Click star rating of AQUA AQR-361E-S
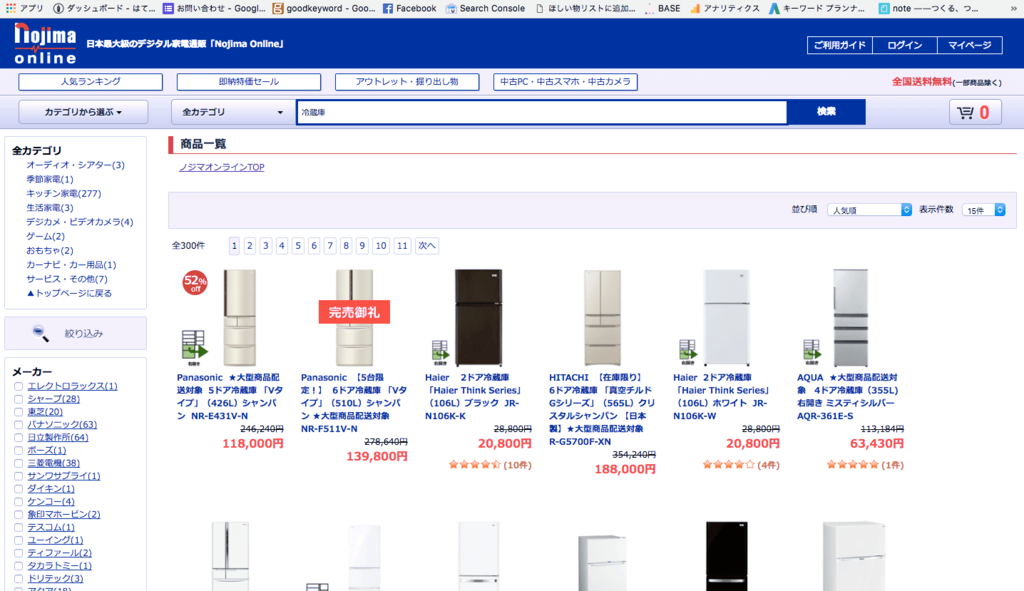 click(x=852, y=465)
